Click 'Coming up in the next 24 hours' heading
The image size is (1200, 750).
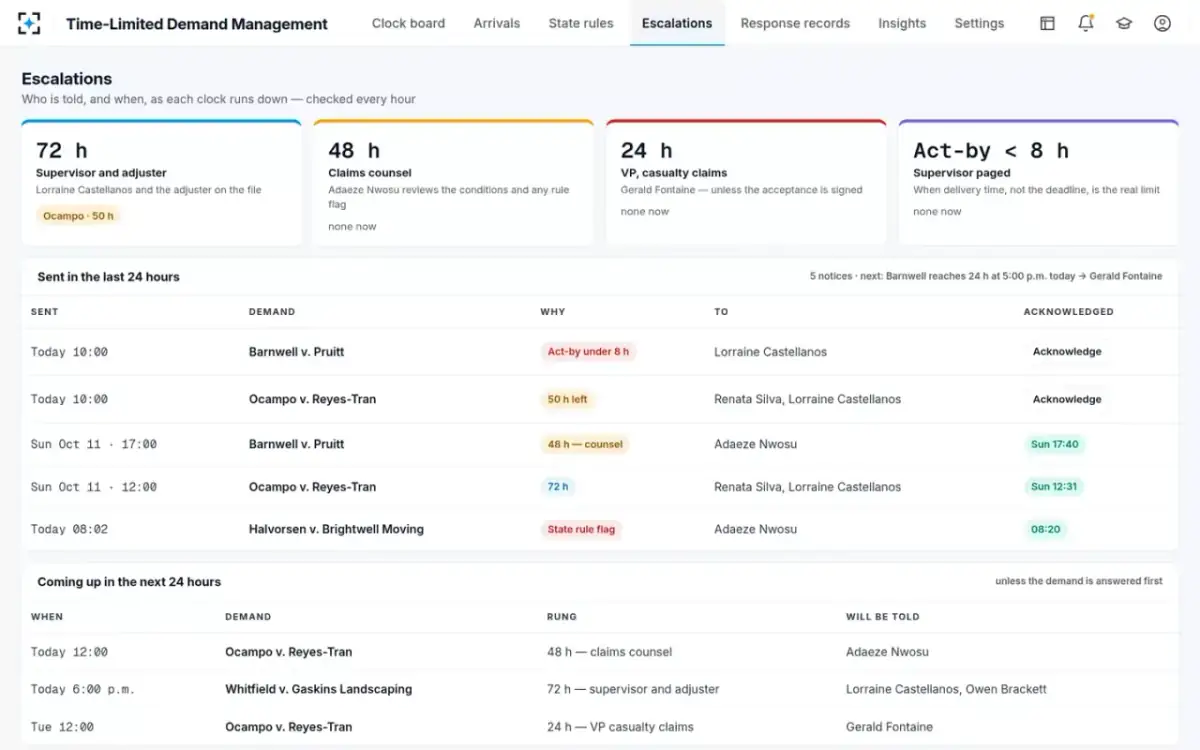tap(129, 582)
